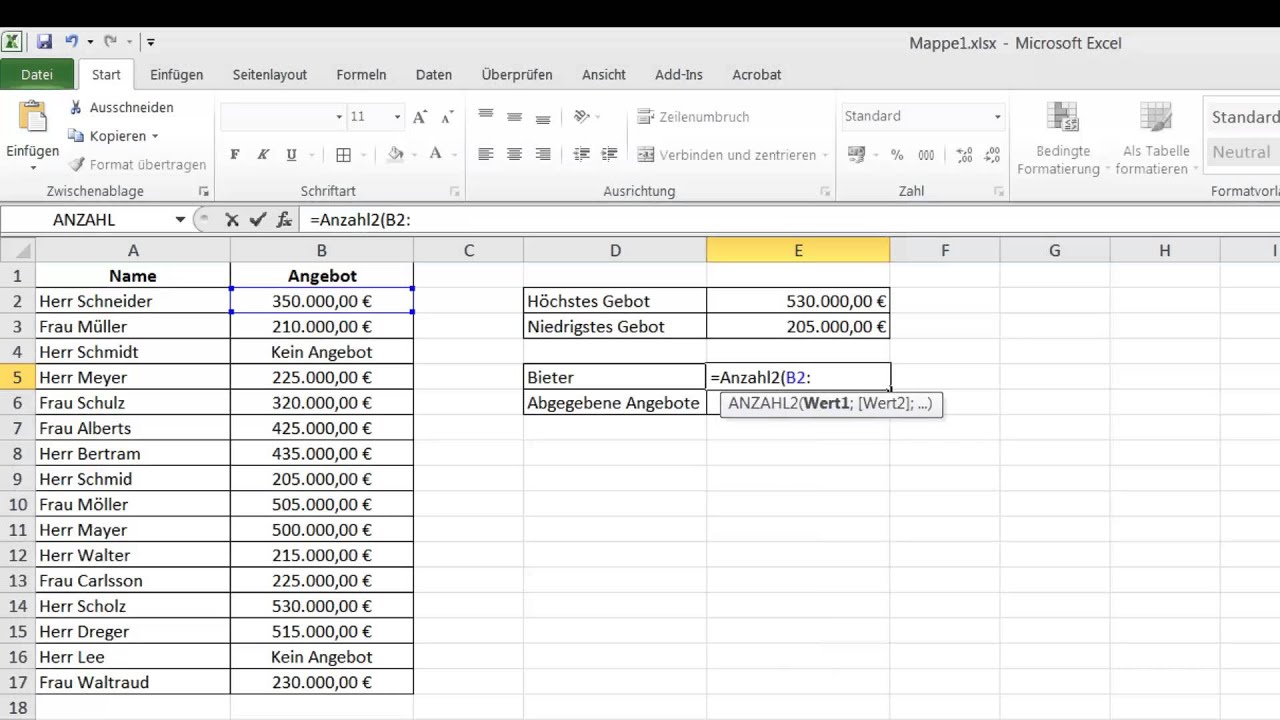The width and height of the screenshot is (1280, 720).
Task: Open Undo history dropdown arrow
Action: pyautogui.click(x=90, y=42)
